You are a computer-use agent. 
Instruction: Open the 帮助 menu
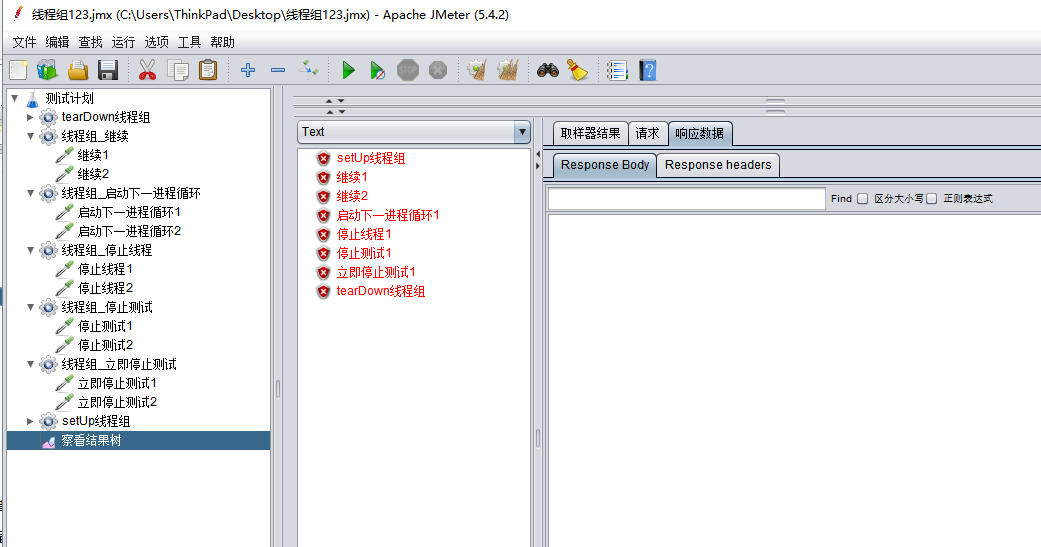coord(222,42)
